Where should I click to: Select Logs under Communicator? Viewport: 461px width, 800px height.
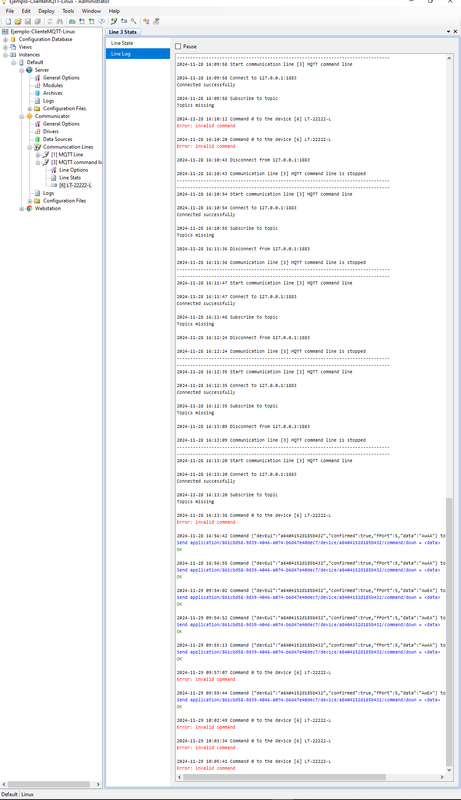pyautogui.click(x=48, y=193)
